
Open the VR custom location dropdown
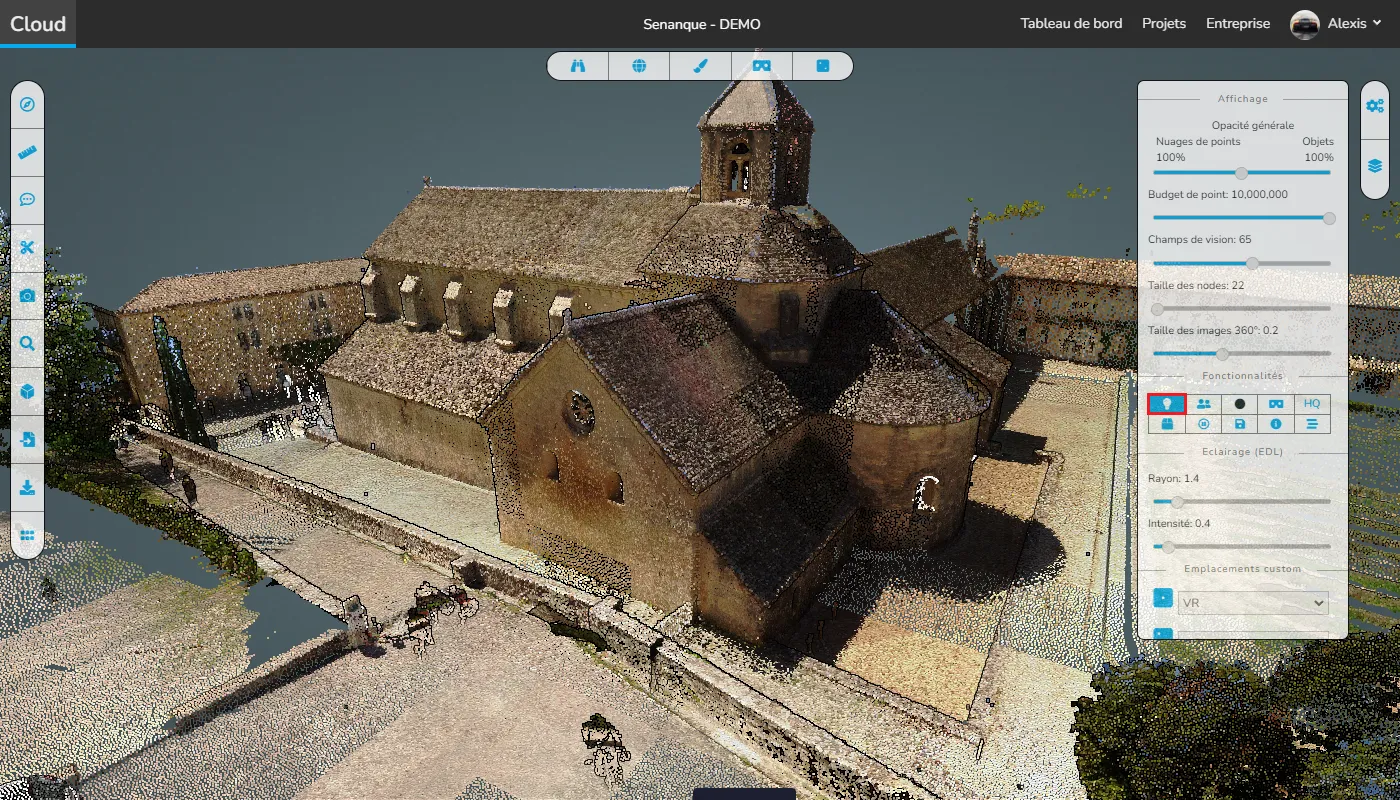(1253, 603)
